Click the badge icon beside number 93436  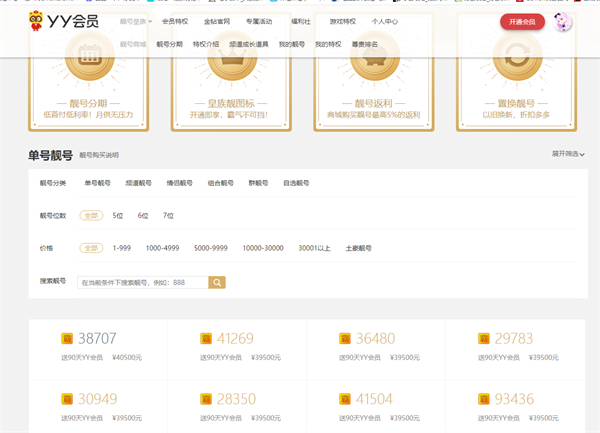484,399
